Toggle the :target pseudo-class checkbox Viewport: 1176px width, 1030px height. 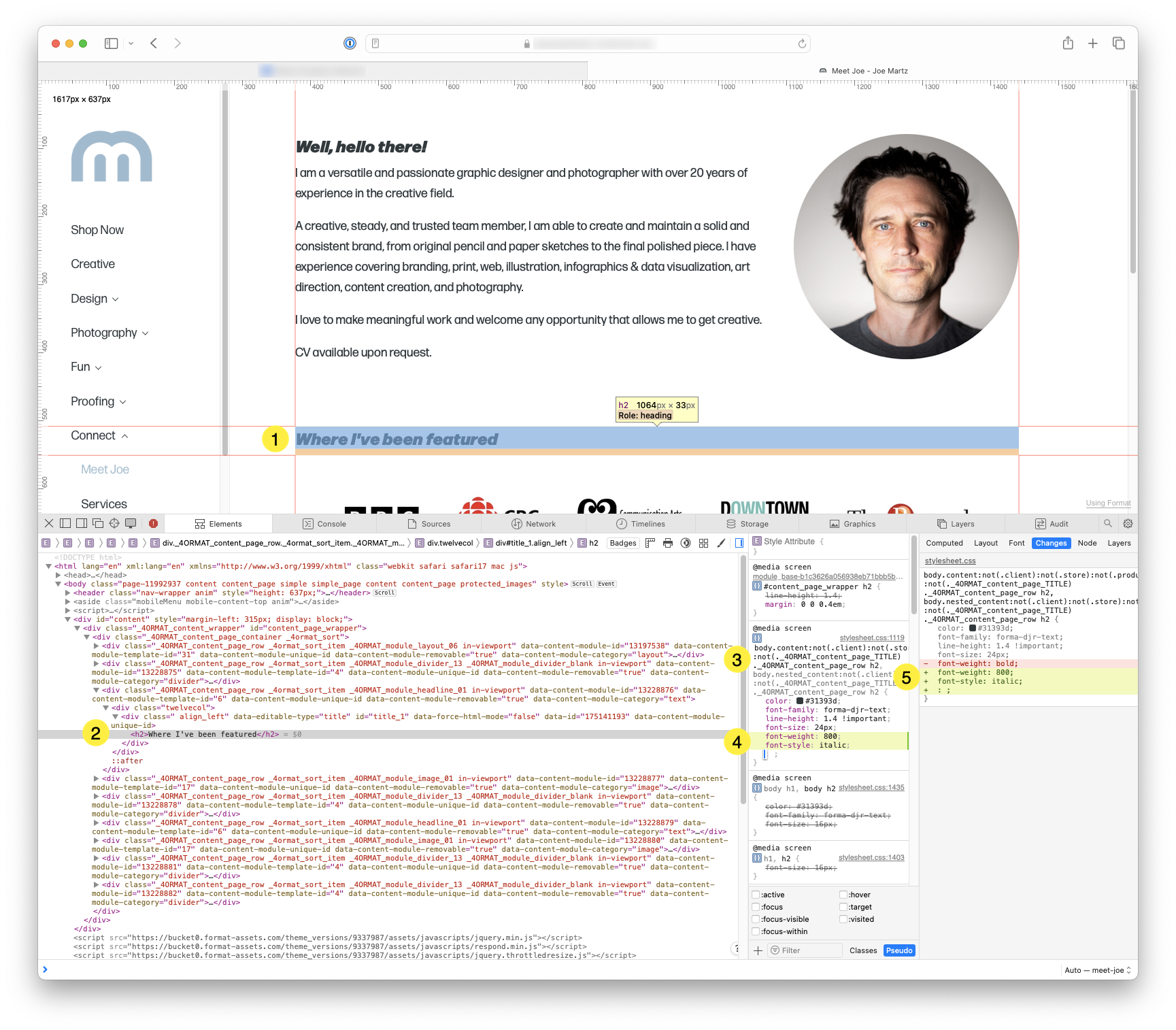(x=843, y=907)
